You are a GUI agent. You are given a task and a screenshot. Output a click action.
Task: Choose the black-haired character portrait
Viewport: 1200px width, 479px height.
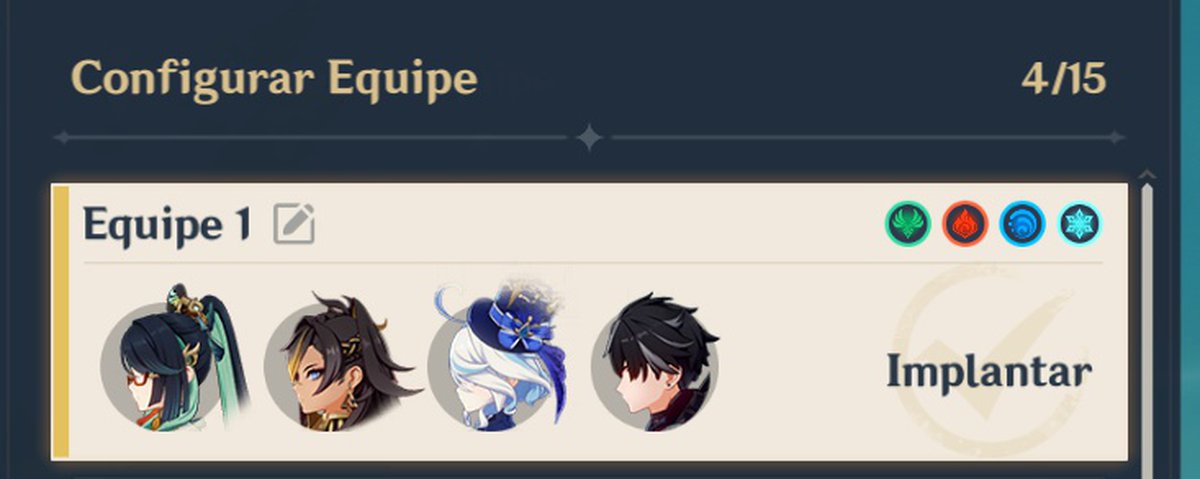(x=655, y=362)
